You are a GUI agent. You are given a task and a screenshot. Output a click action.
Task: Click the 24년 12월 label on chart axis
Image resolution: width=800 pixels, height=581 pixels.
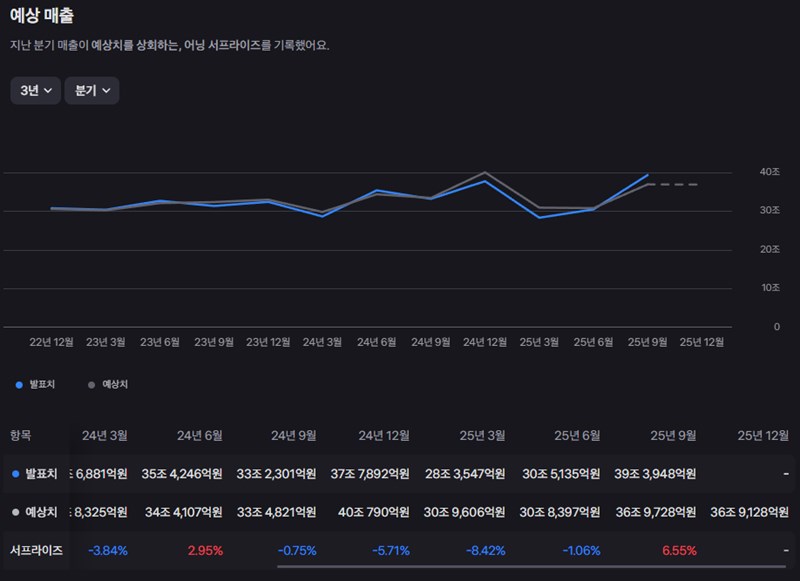(x=485, y=342)
